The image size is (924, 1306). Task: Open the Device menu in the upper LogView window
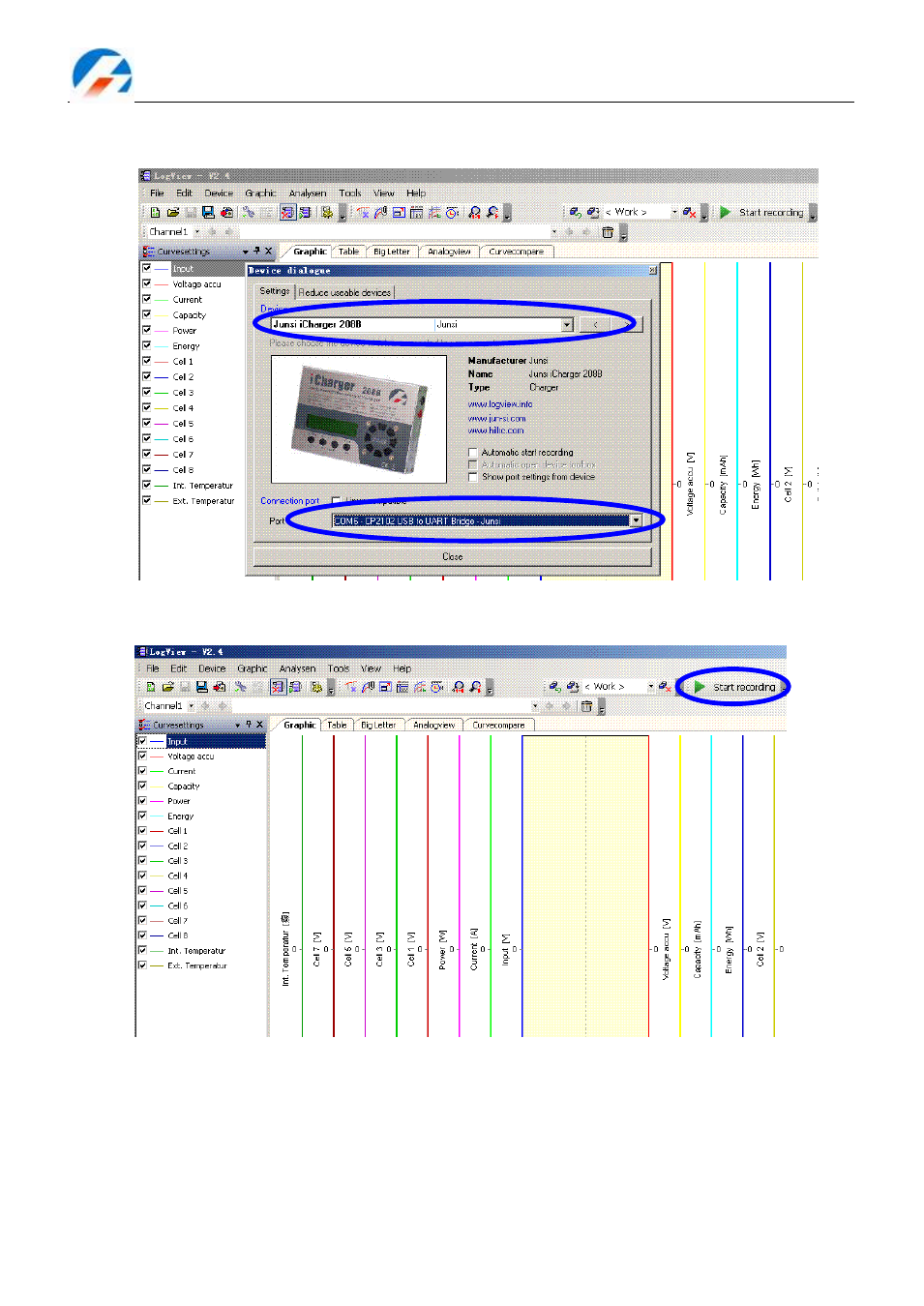point(219,193)
